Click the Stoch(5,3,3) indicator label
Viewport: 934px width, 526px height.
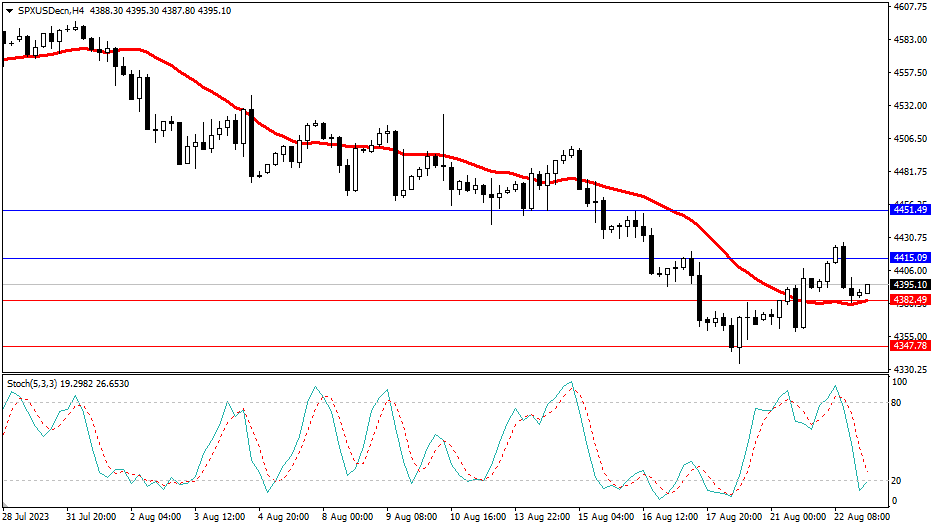(x=36, y=384)
